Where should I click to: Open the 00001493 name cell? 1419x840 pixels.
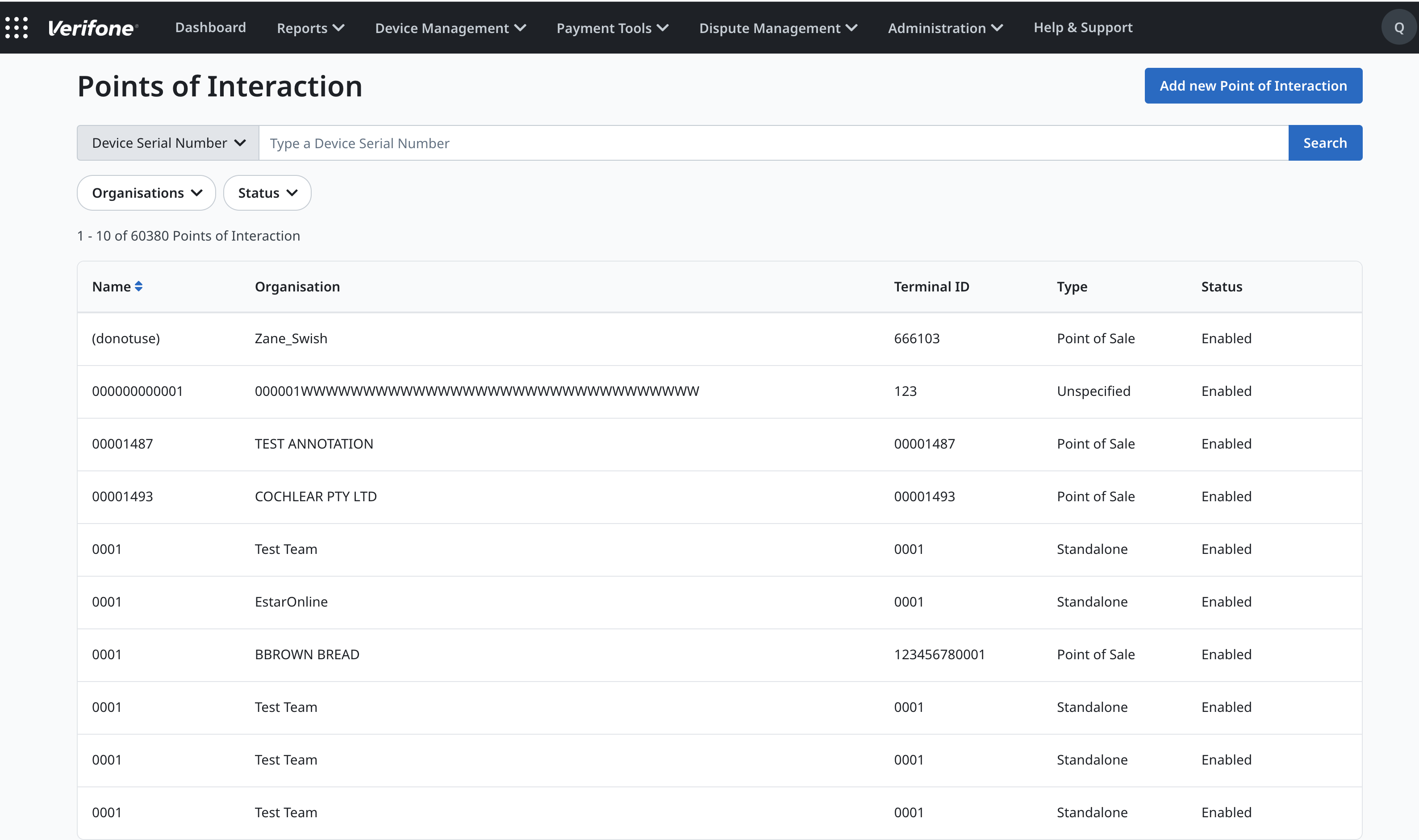pos(122,496)
